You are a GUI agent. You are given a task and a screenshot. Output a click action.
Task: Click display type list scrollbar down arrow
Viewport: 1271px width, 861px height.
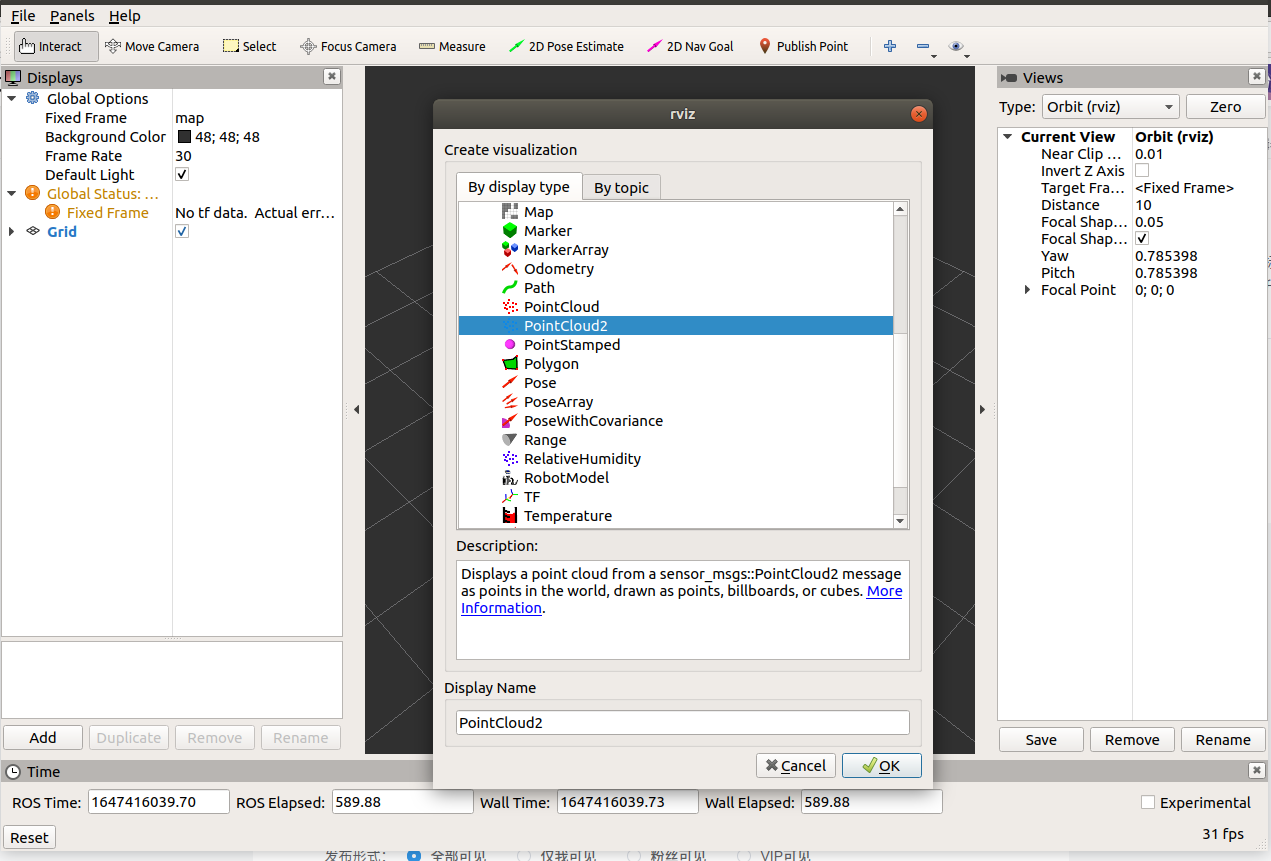click(900, 521)
